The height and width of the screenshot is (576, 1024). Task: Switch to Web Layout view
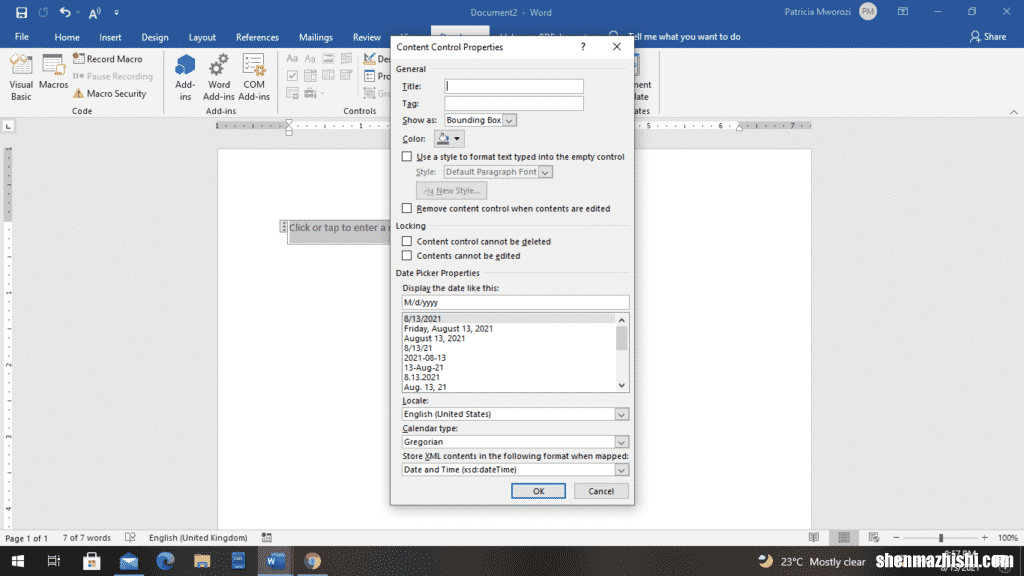tap(874, 537)
